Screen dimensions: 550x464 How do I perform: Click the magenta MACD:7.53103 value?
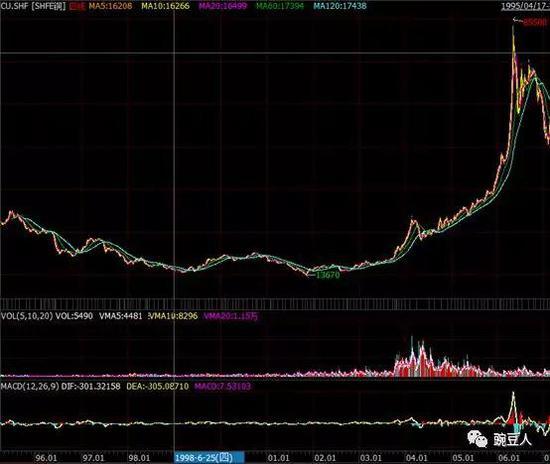pos(223,386)
